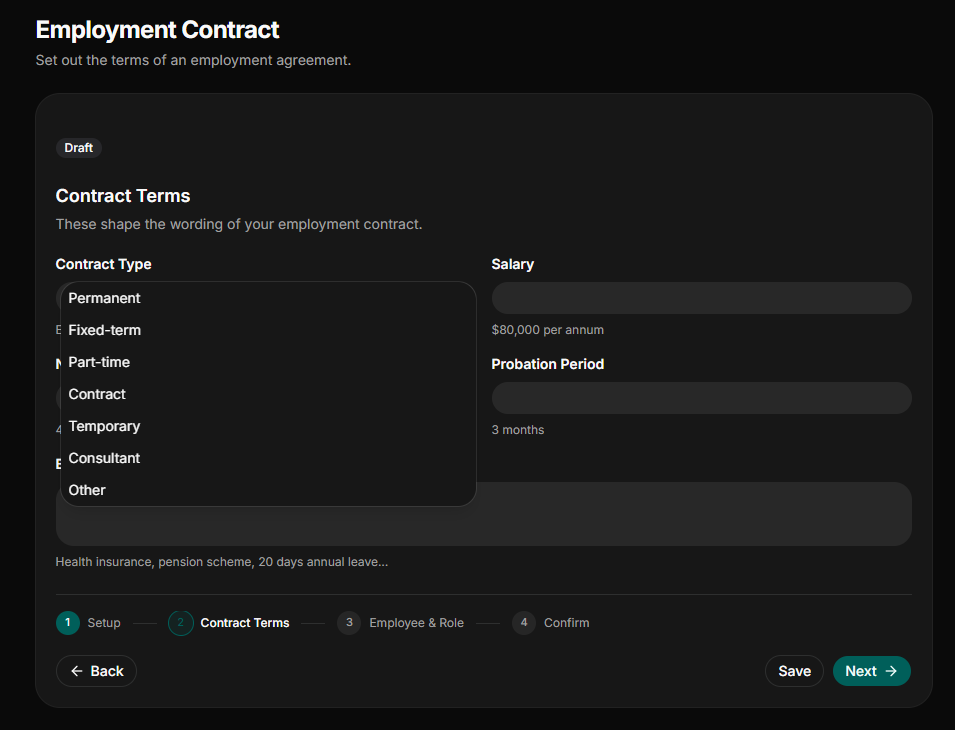The width and height of the screenshot is (955, 730).
Task: Select the Contract option in list
Action: click(x=268, y=395)
